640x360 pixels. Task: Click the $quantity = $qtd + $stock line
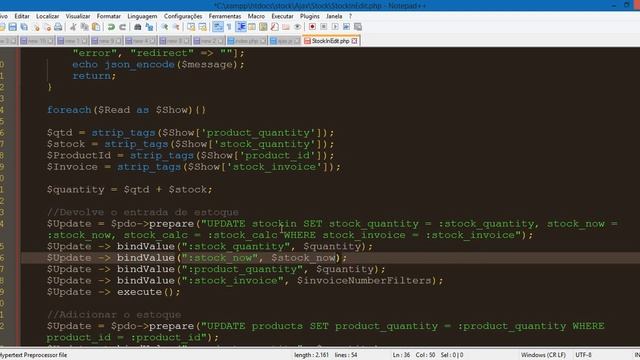pyautogui.click(x=129, y=189)
